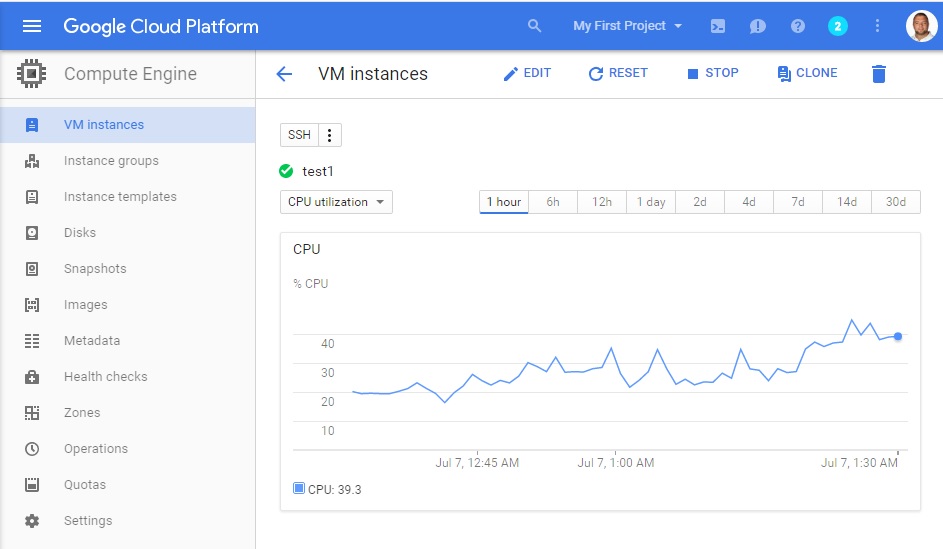Open Health checks in sidebar
Screen dimensions: 943x549
[x=127, y=377]
